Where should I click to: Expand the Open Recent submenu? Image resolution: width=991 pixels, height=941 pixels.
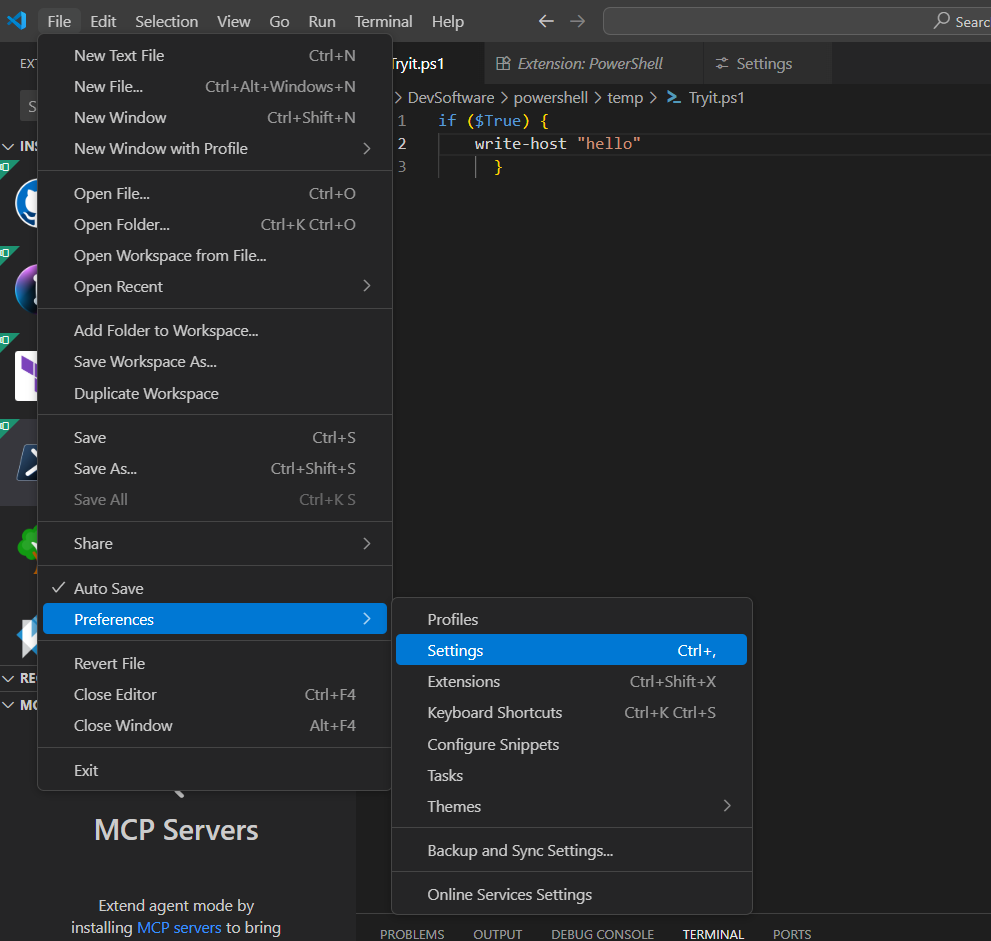(118, 286)
